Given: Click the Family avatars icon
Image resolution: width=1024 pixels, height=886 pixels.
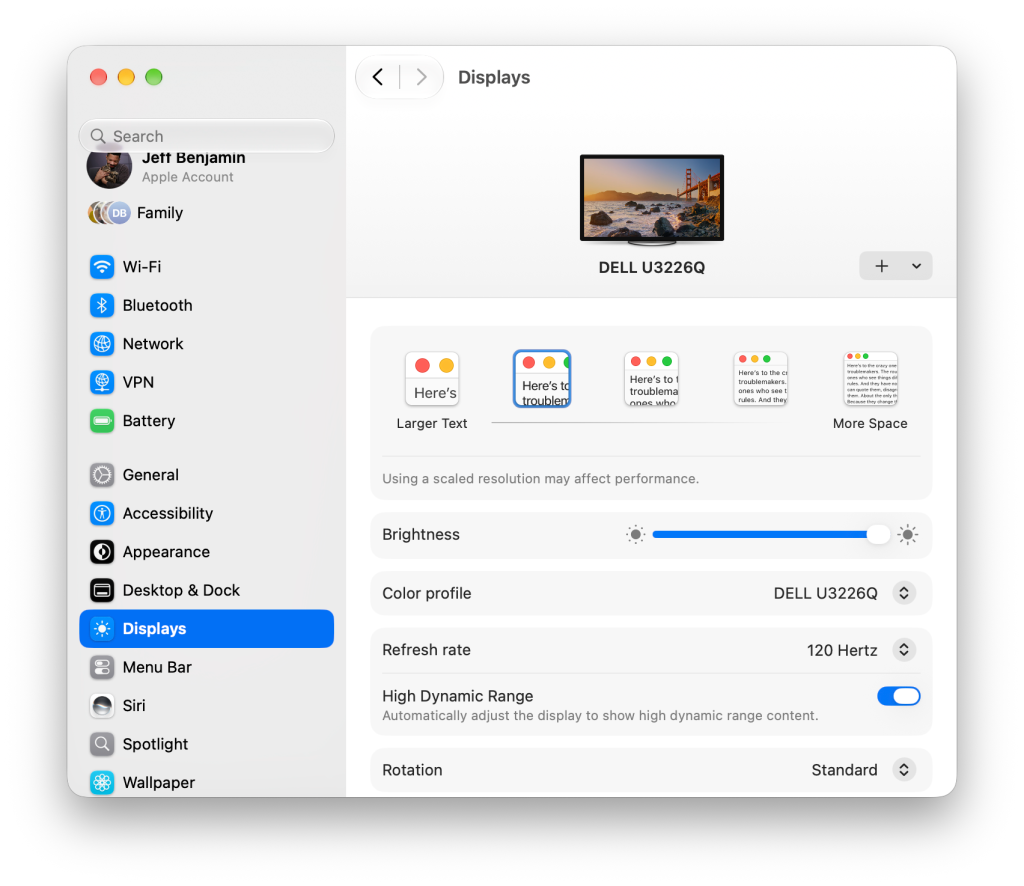Looking at the screenshot, I should (x=109, y=213).
